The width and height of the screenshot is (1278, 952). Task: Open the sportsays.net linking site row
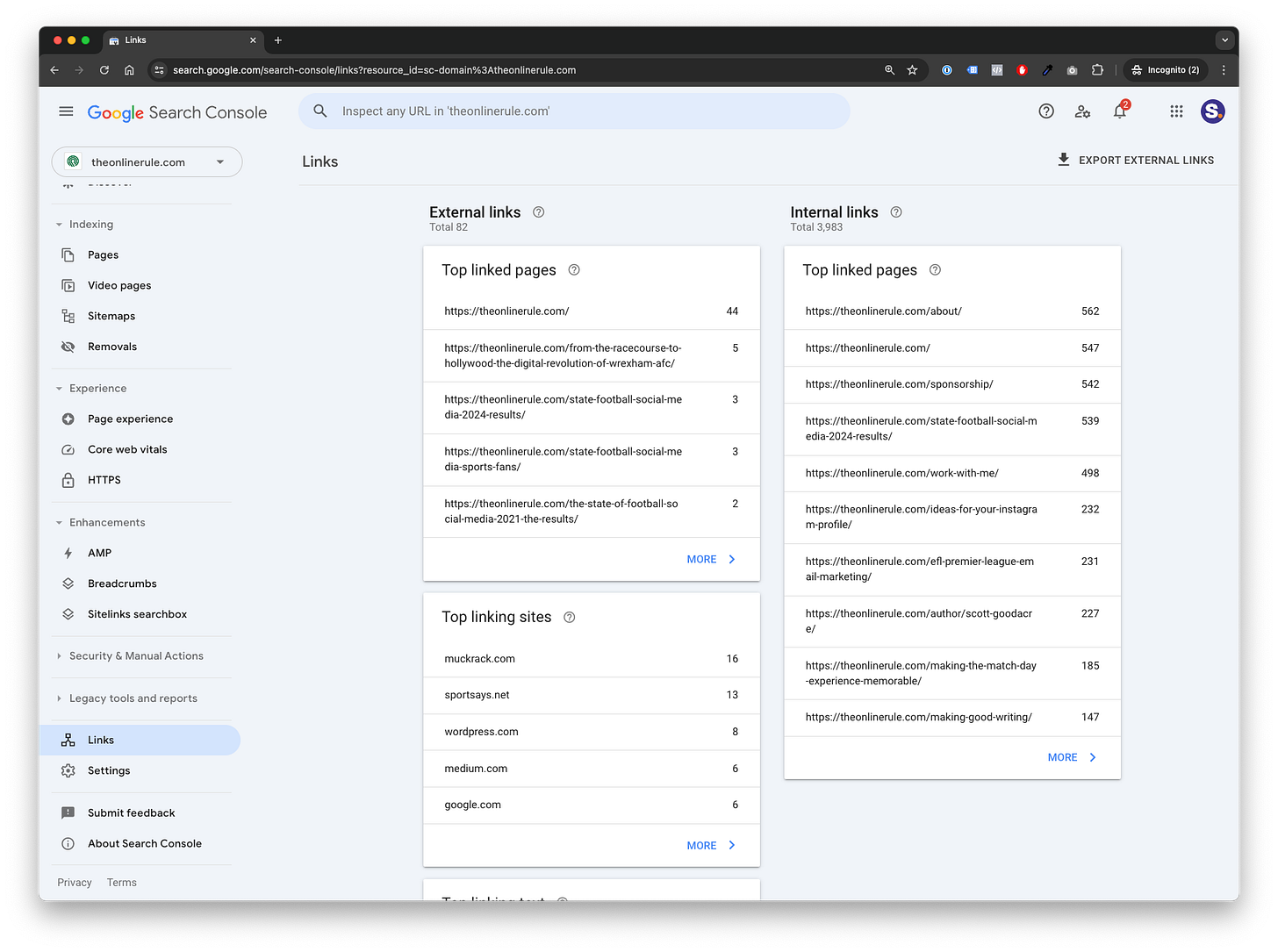point(592,696)
